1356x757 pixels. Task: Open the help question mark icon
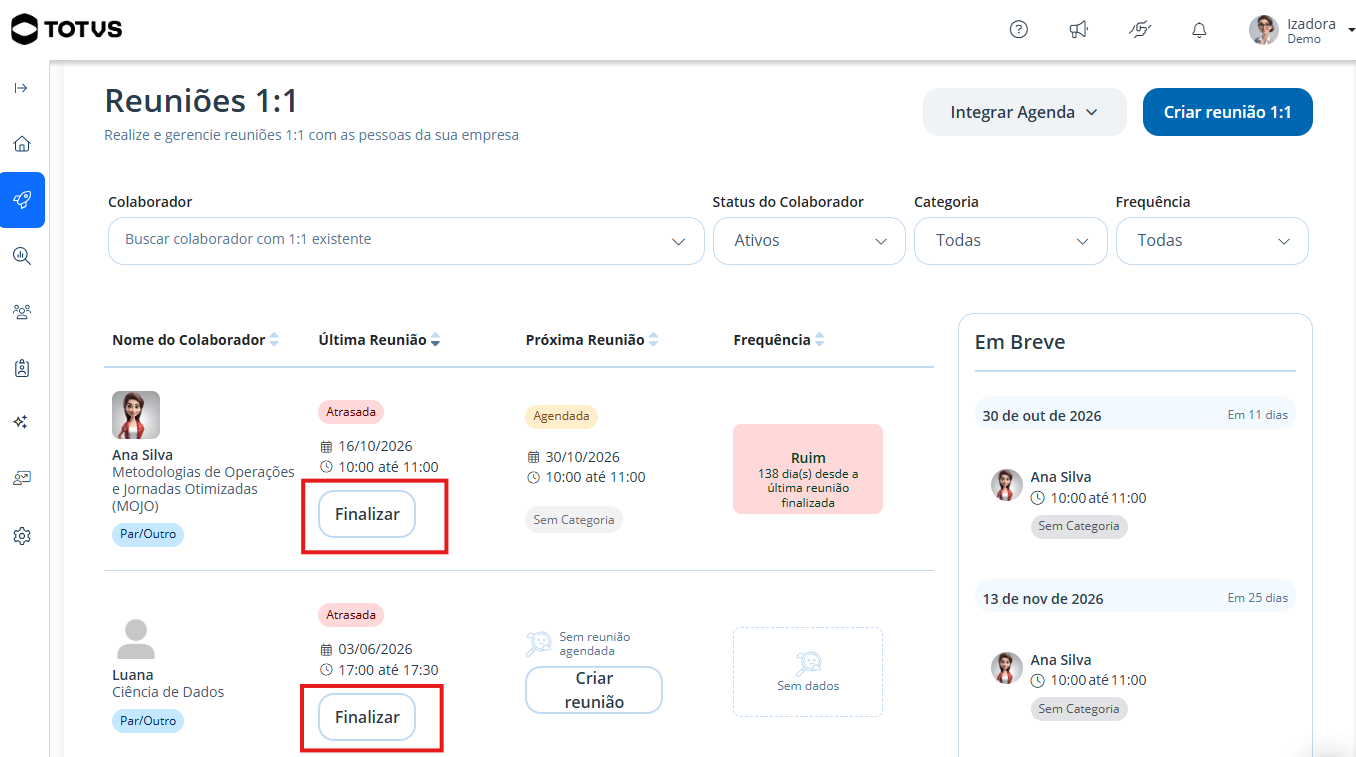coord(1018,29)
